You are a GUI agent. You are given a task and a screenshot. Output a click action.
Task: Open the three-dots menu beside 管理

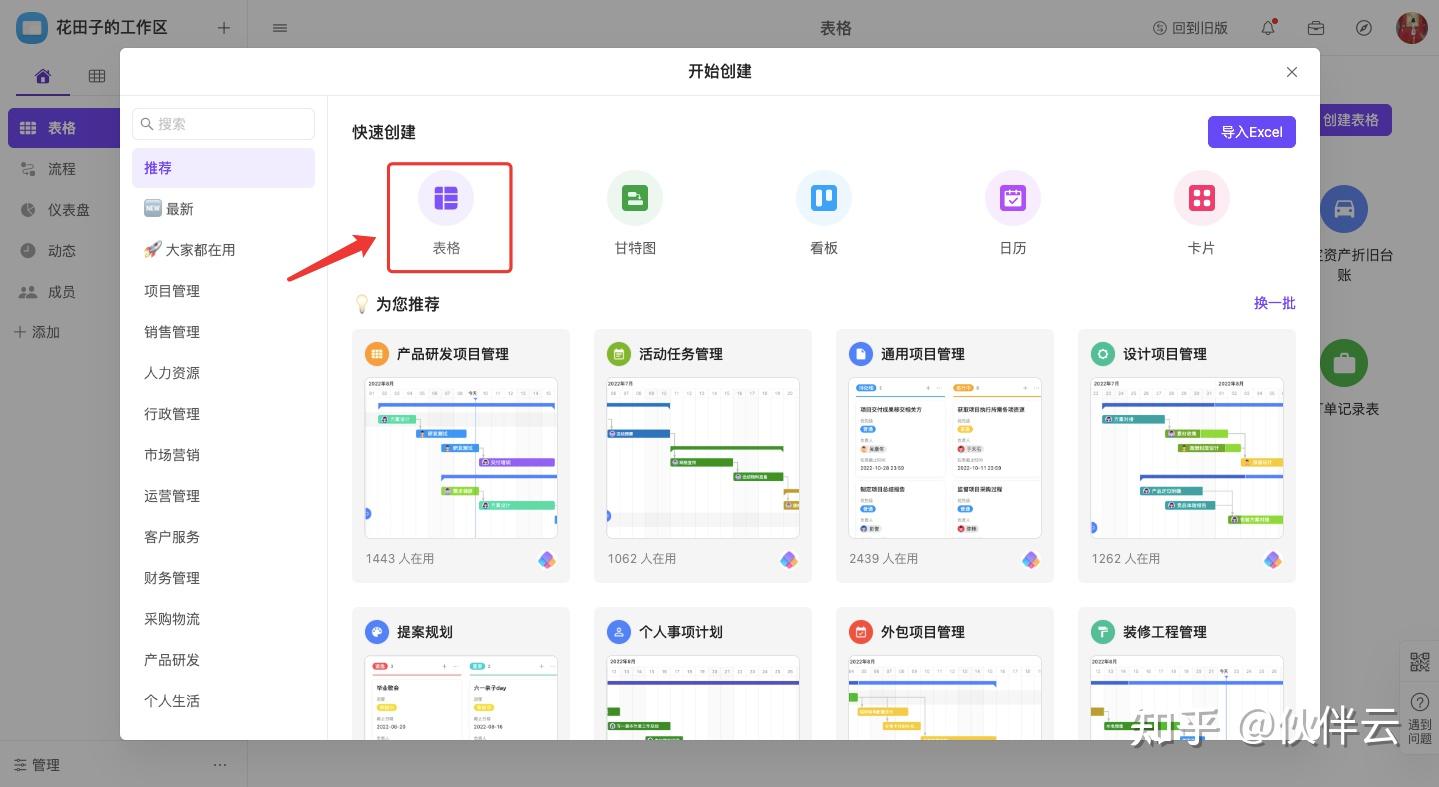point(220,765)
